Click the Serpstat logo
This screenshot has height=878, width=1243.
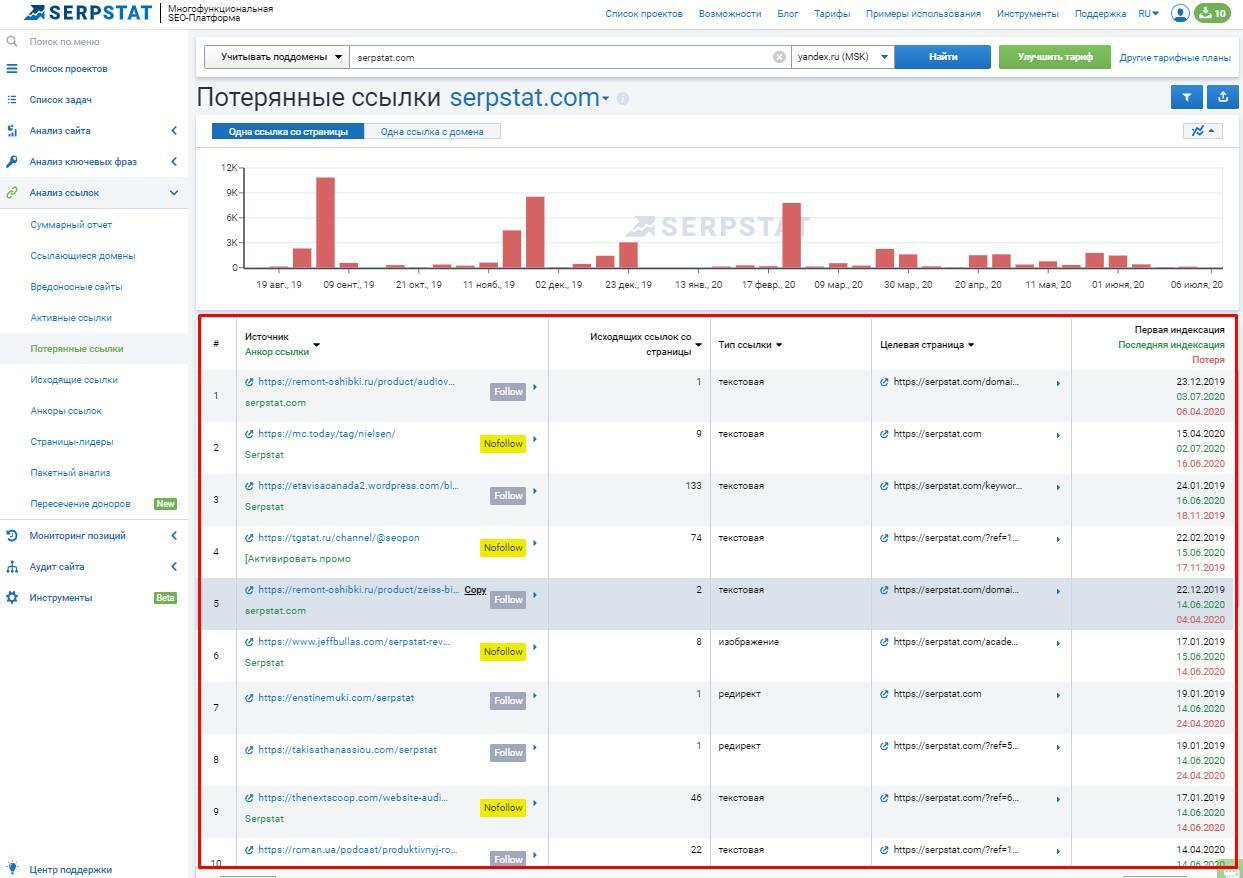(x=87, y=13)
